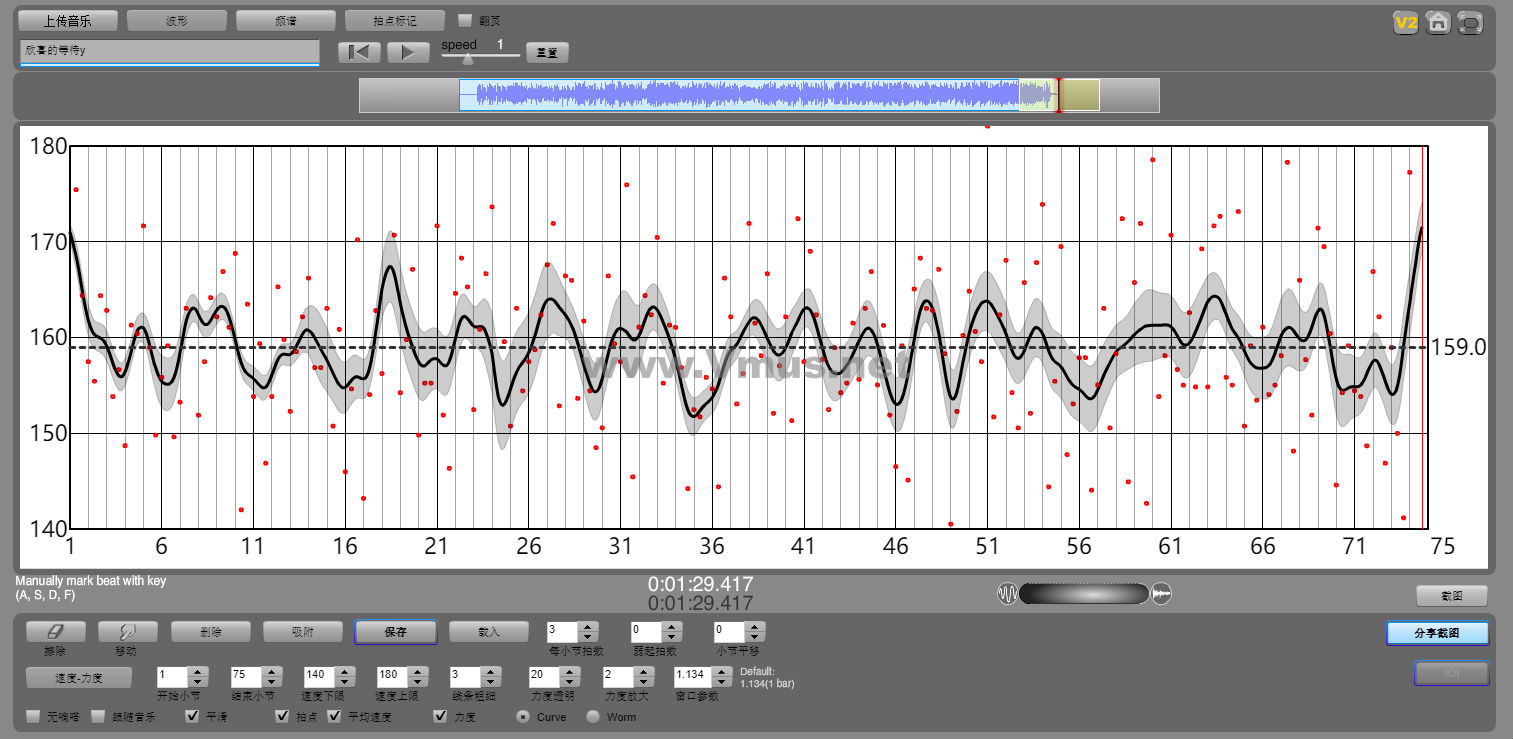Switch to the 频谱 spectrum view
Image resolution: width=1513 pixels, height=739 pixels.
click(285, 21)
